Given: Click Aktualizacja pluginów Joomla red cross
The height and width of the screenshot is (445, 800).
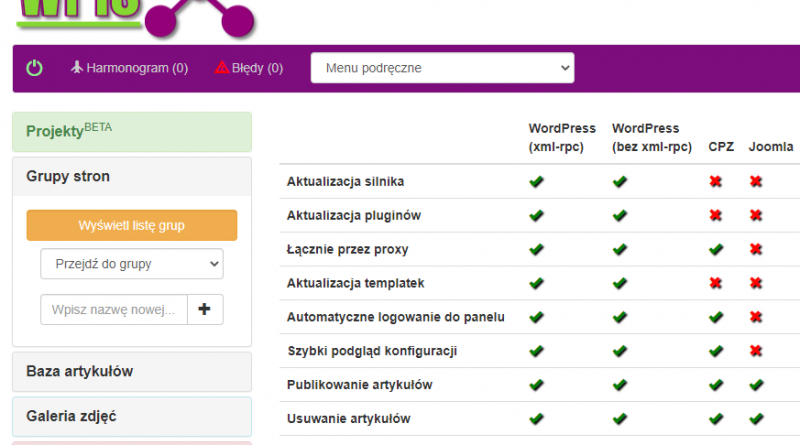Looking at the screenshot, I should pos(756,215).
